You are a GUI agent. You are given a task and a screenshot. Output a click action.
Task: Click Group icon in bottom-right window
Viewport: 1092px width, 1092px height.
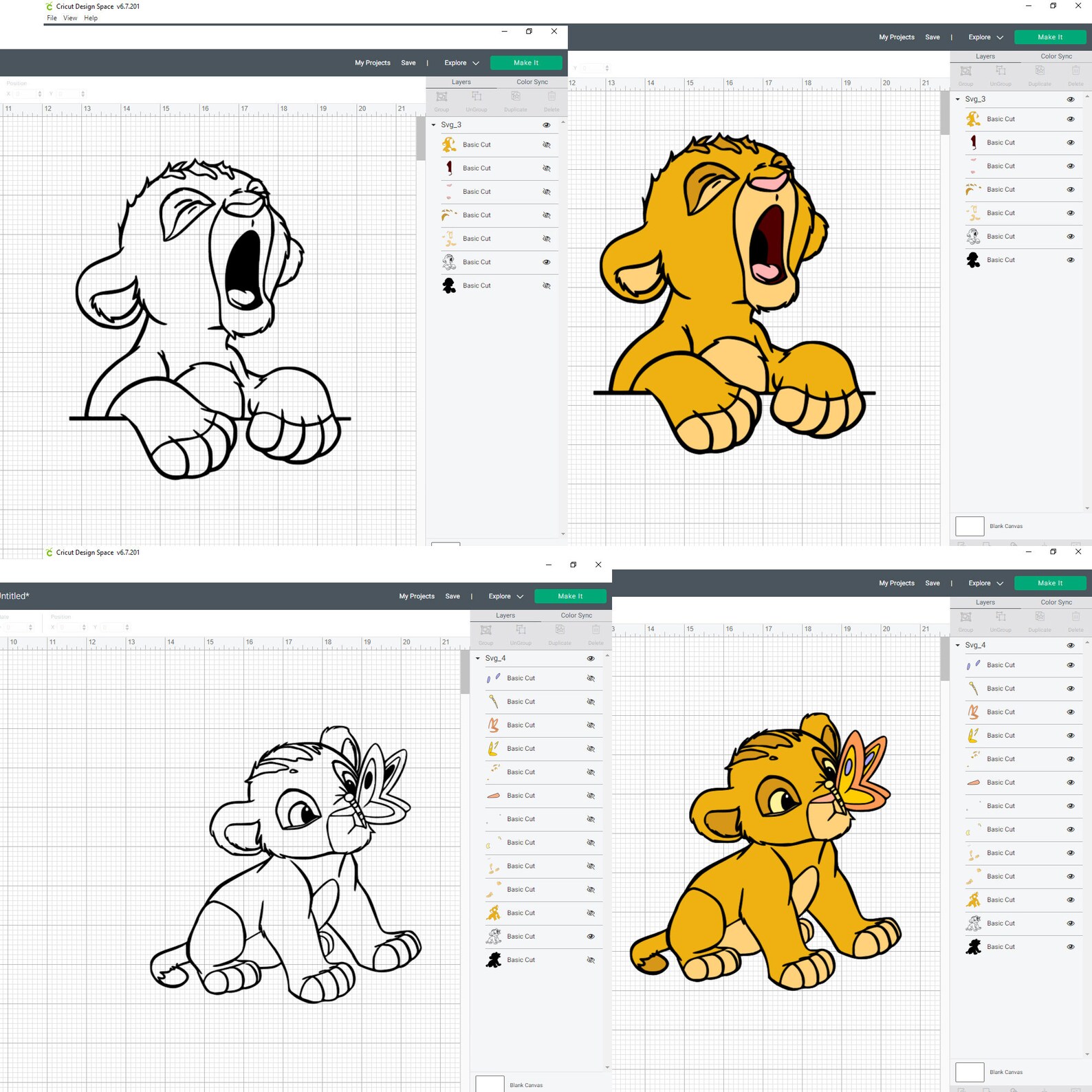pos(966,617)
